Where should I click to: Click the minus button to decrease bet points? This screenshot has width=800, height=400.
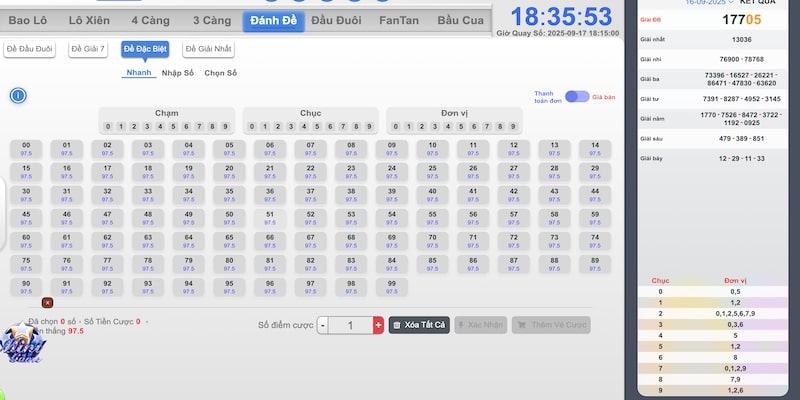click(x=322, y=325)
